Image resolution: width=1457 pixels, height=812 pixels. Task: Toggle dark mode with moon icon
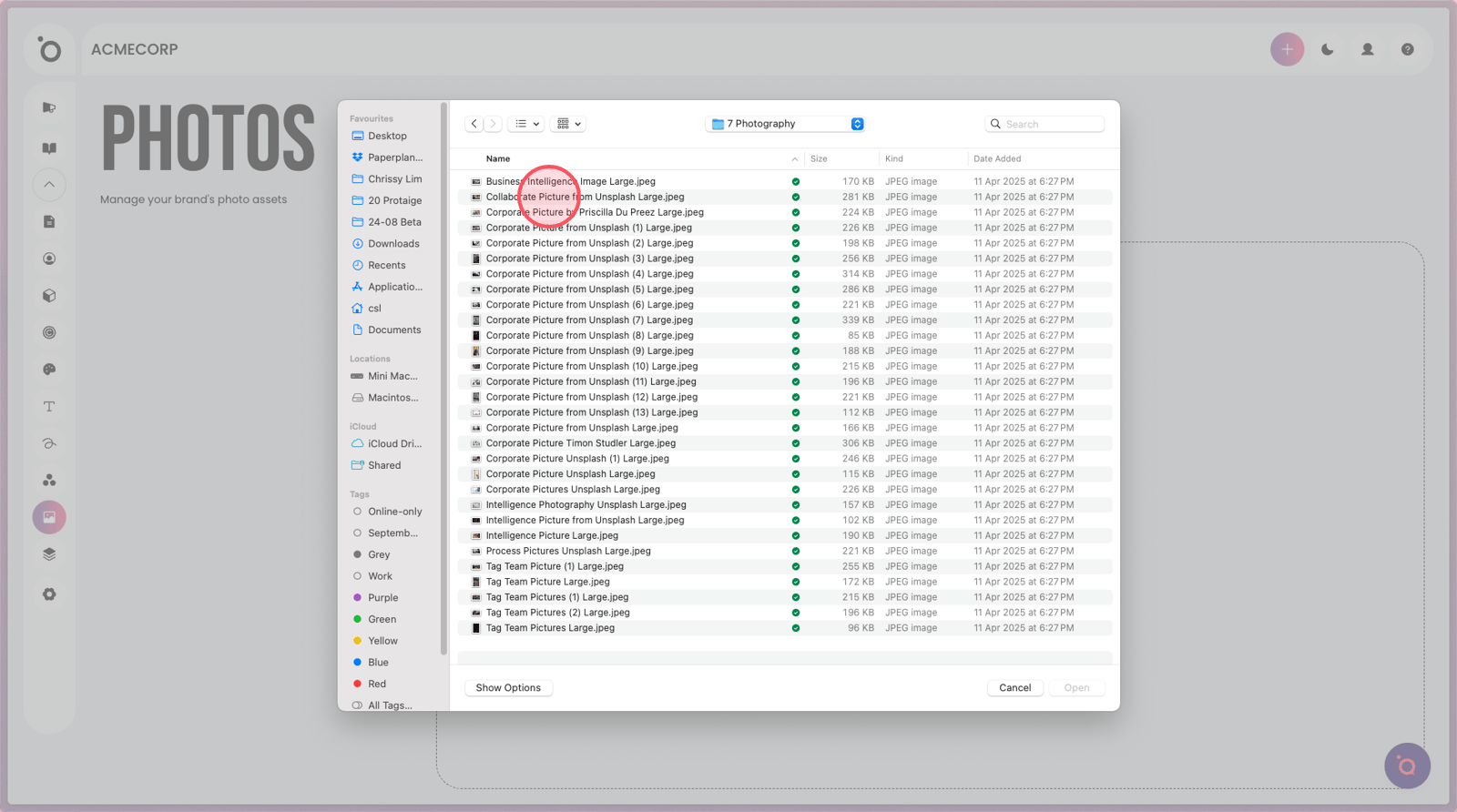click(x=1327, y=49)
